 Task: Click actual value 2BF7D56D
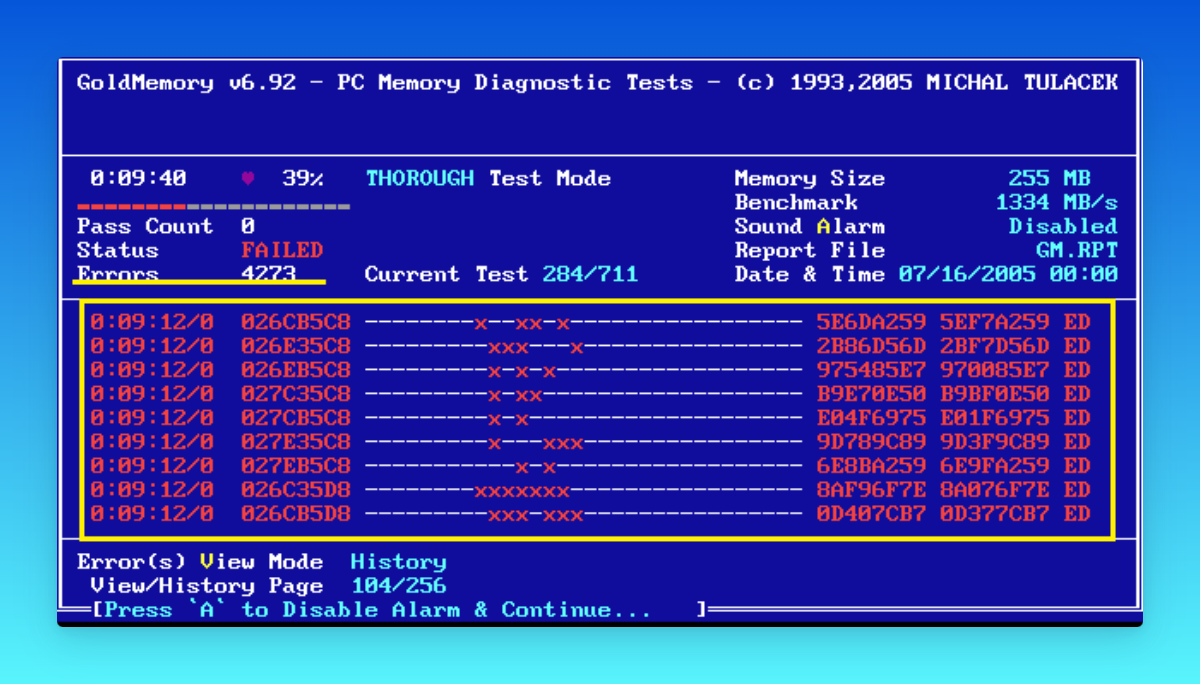(x=995, y=347)
